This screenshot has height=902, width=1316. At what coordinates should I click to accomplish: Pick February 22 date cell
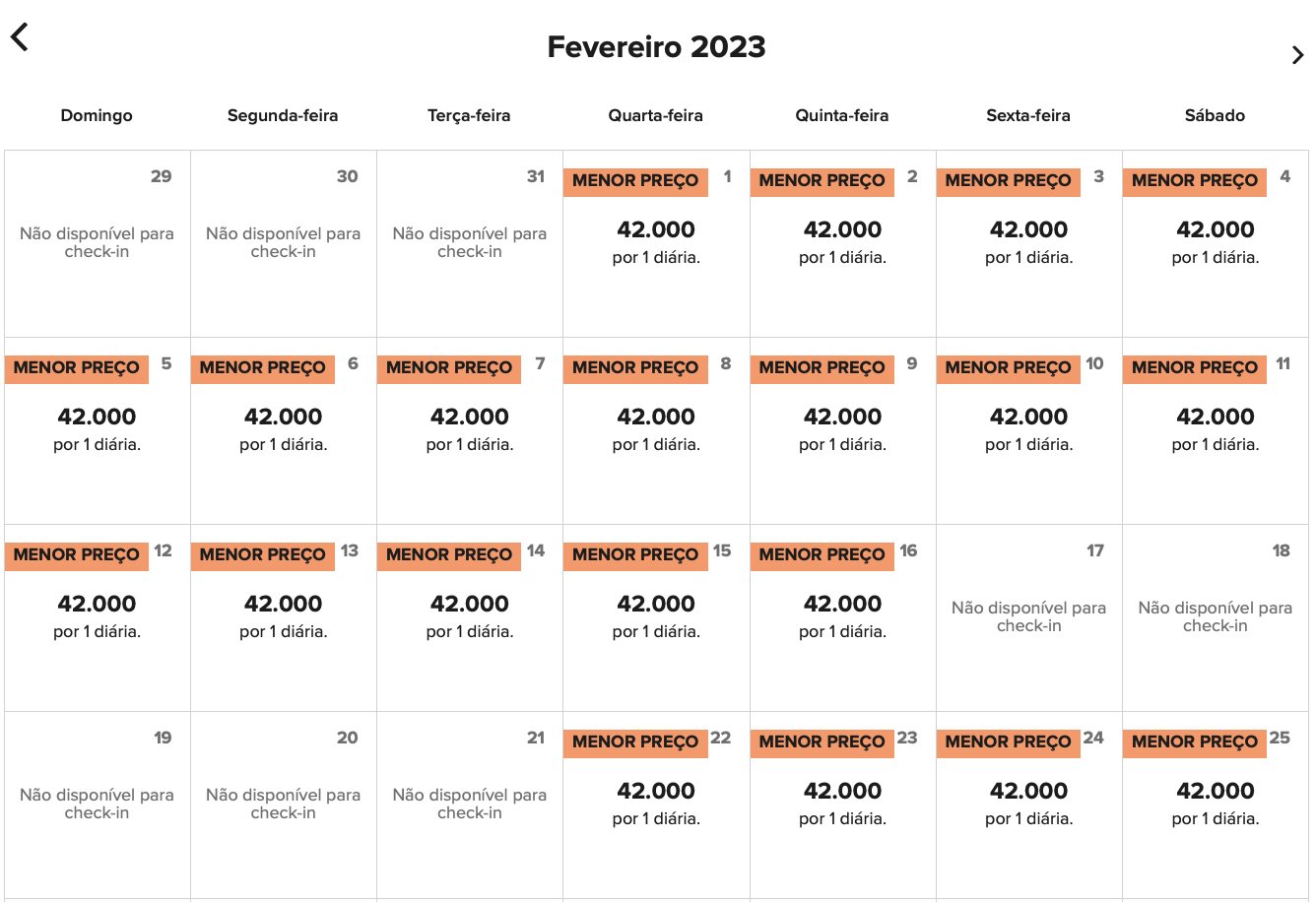pos(656,805)
